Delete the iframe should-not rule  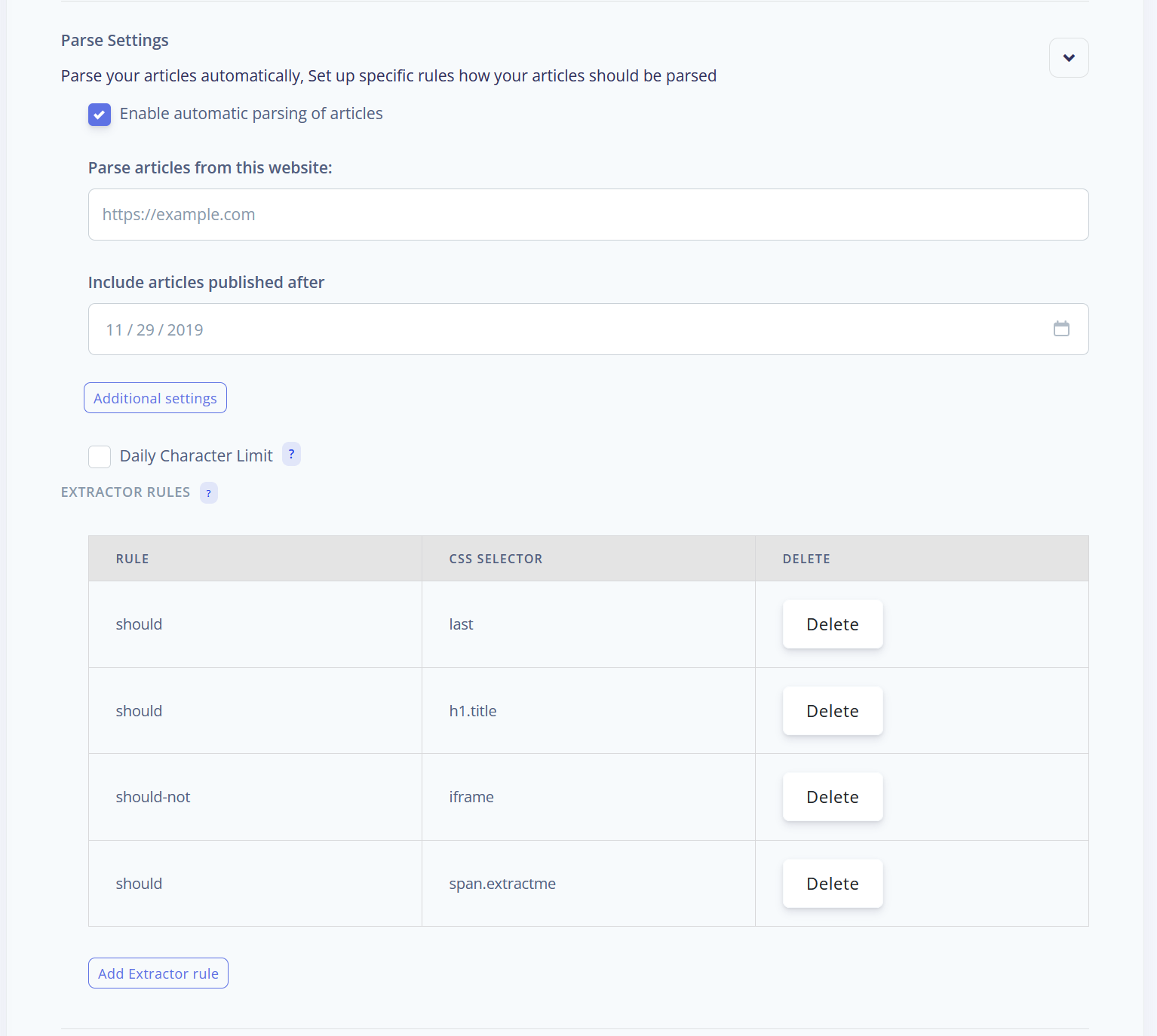click(832, 797)
